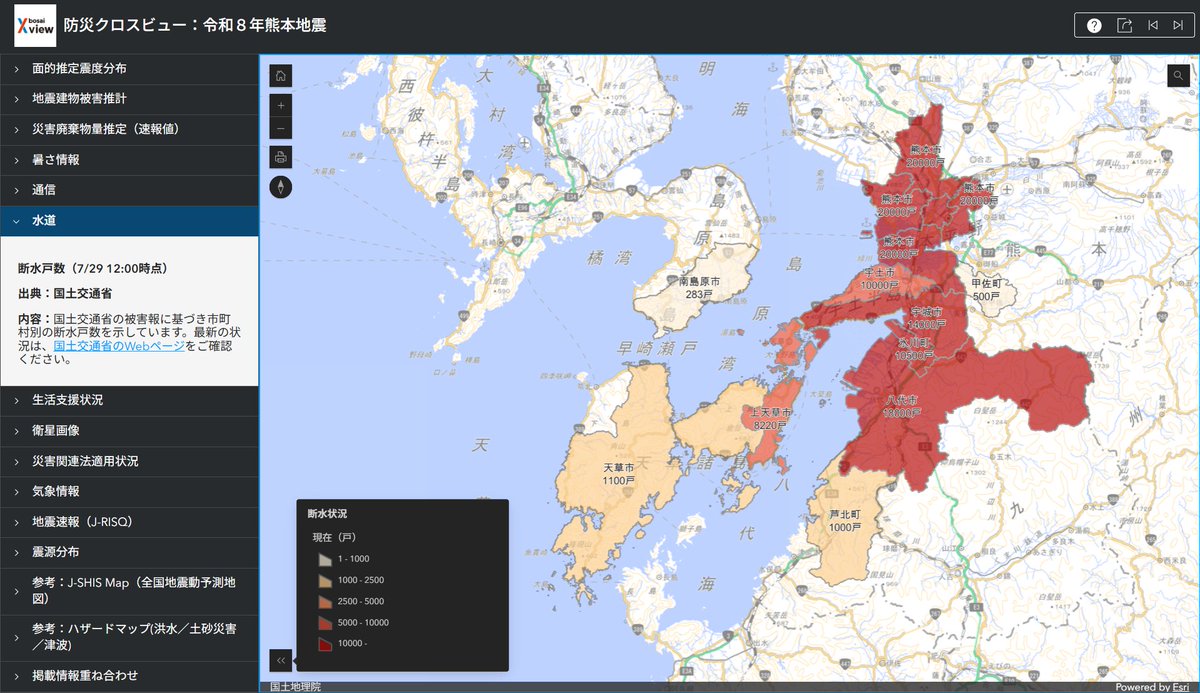Click the share icon in header
Screen dimensions: 1200x693
(1124, 26)
